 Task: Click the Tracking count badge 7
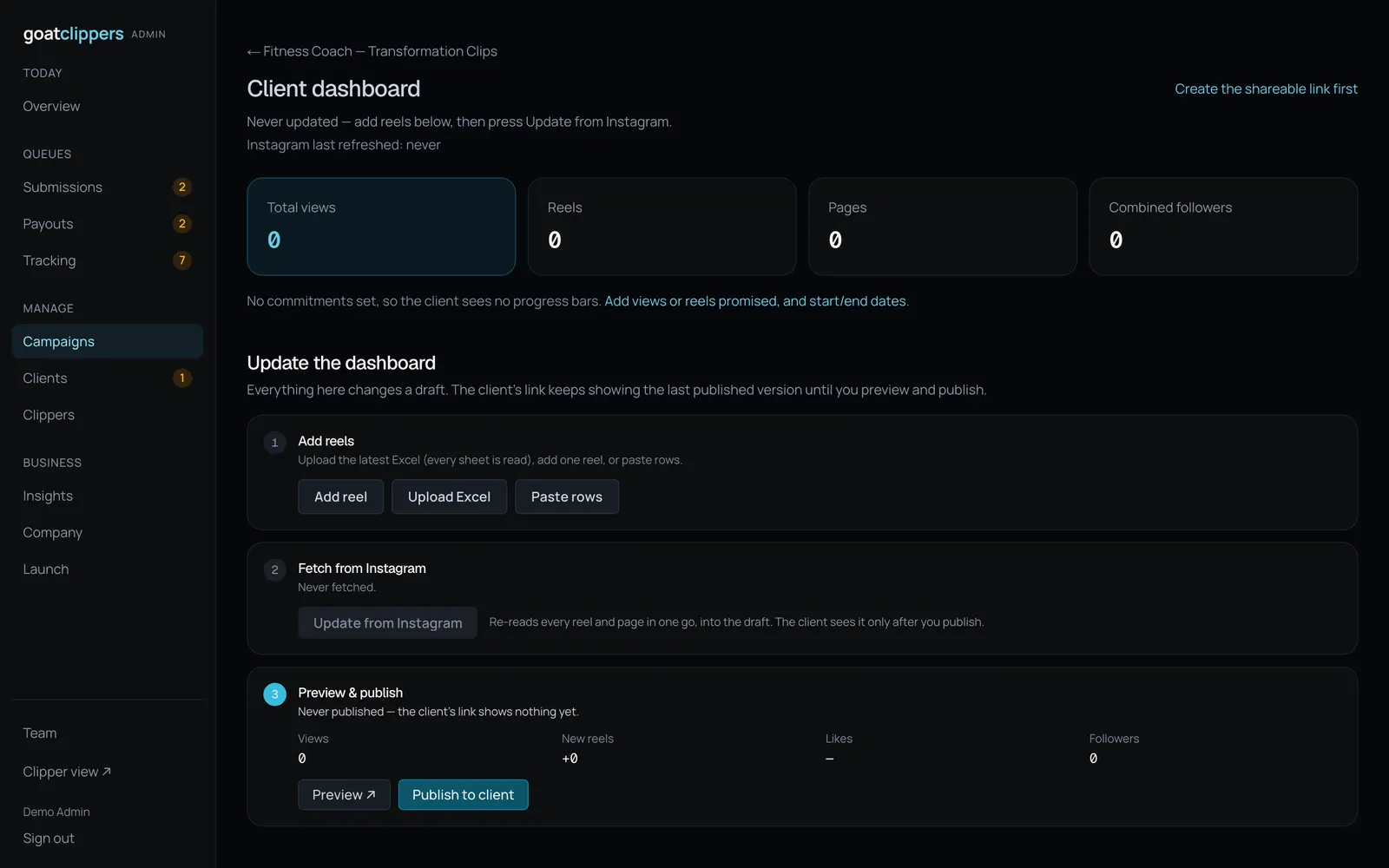[181, 260]
